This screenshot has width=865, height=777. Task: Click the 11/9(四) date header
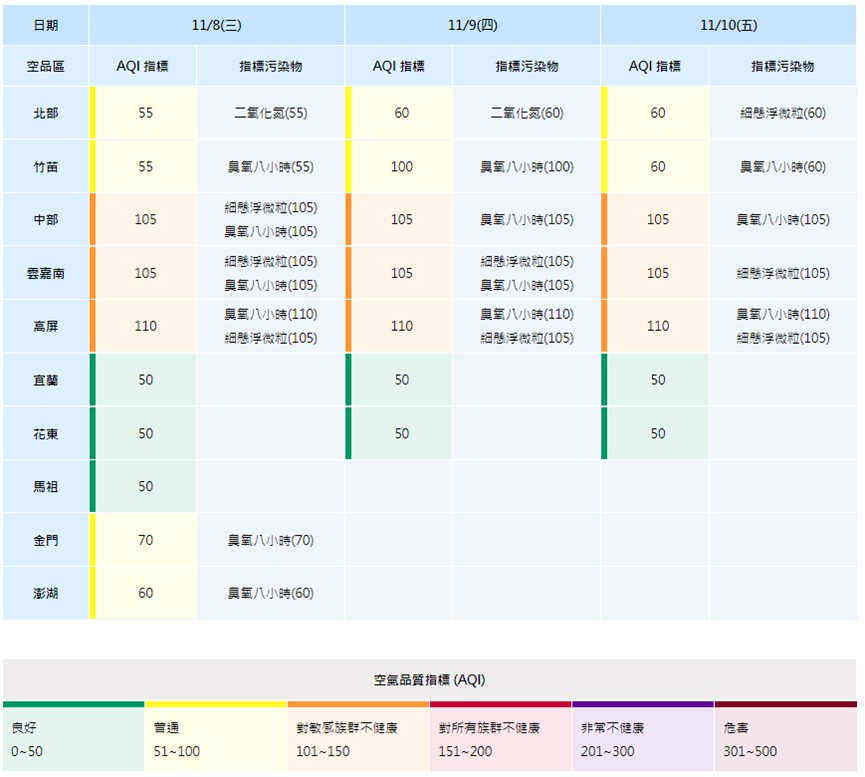[x=473, y=25]
